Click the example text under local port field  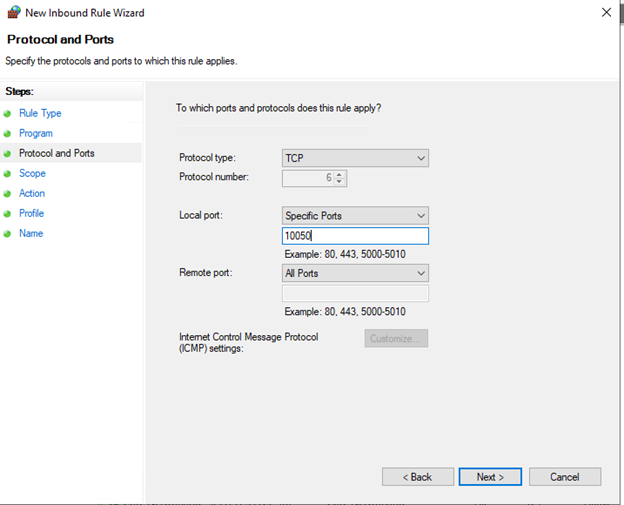pyautogui.click(x=345, y=254)
